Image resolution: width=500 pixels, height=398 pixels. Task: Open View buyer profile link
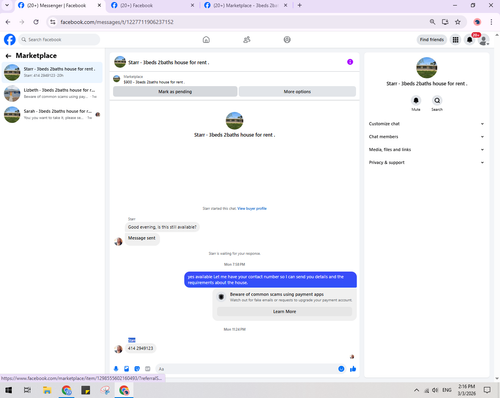(252, 209)
